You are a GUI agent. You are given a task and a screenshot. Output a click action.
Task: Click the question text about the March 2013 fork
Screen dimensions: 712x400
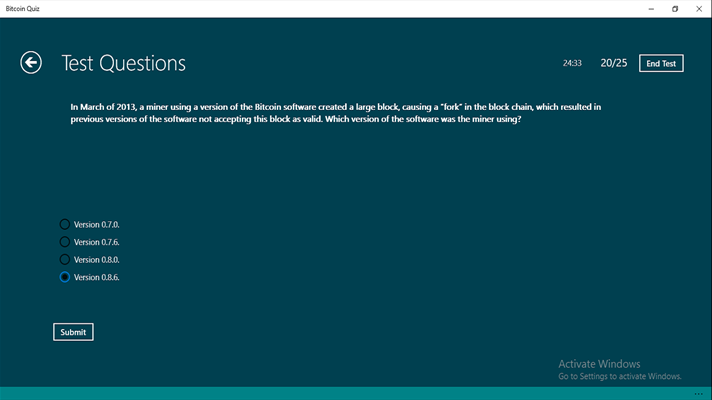336,113
